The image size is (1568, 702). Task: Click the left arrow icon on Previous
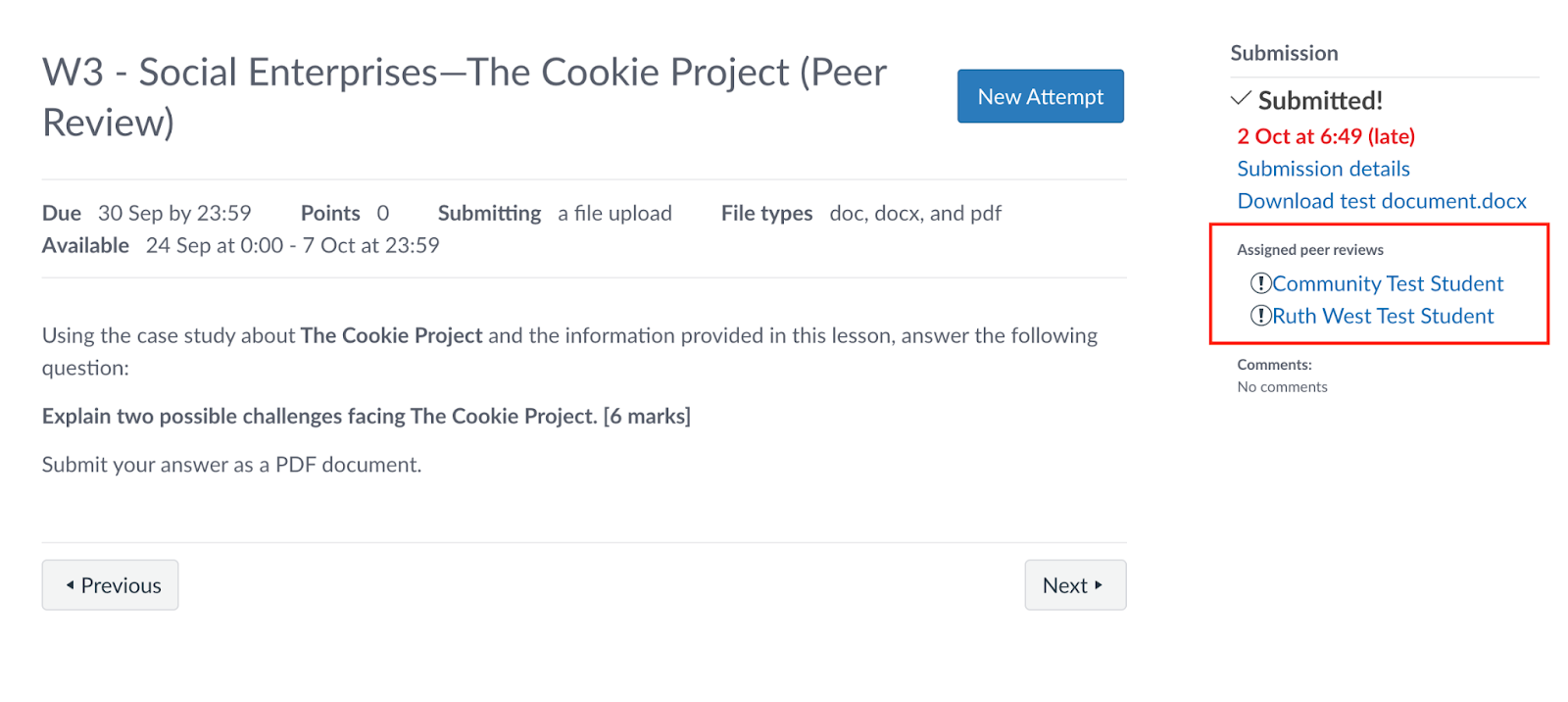coord(70,585)
